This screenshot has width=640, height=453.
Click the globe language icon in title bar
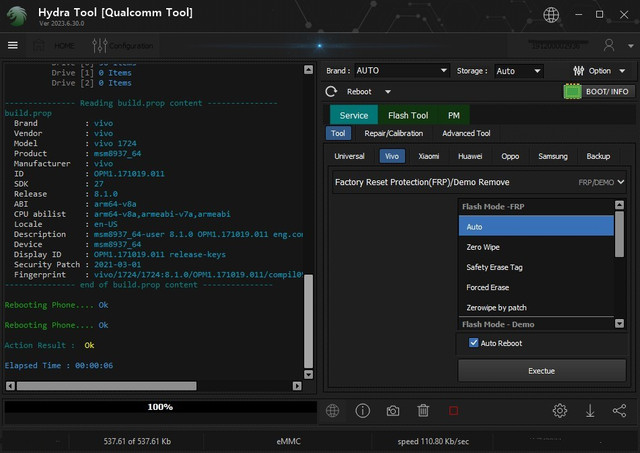[551, 15]
